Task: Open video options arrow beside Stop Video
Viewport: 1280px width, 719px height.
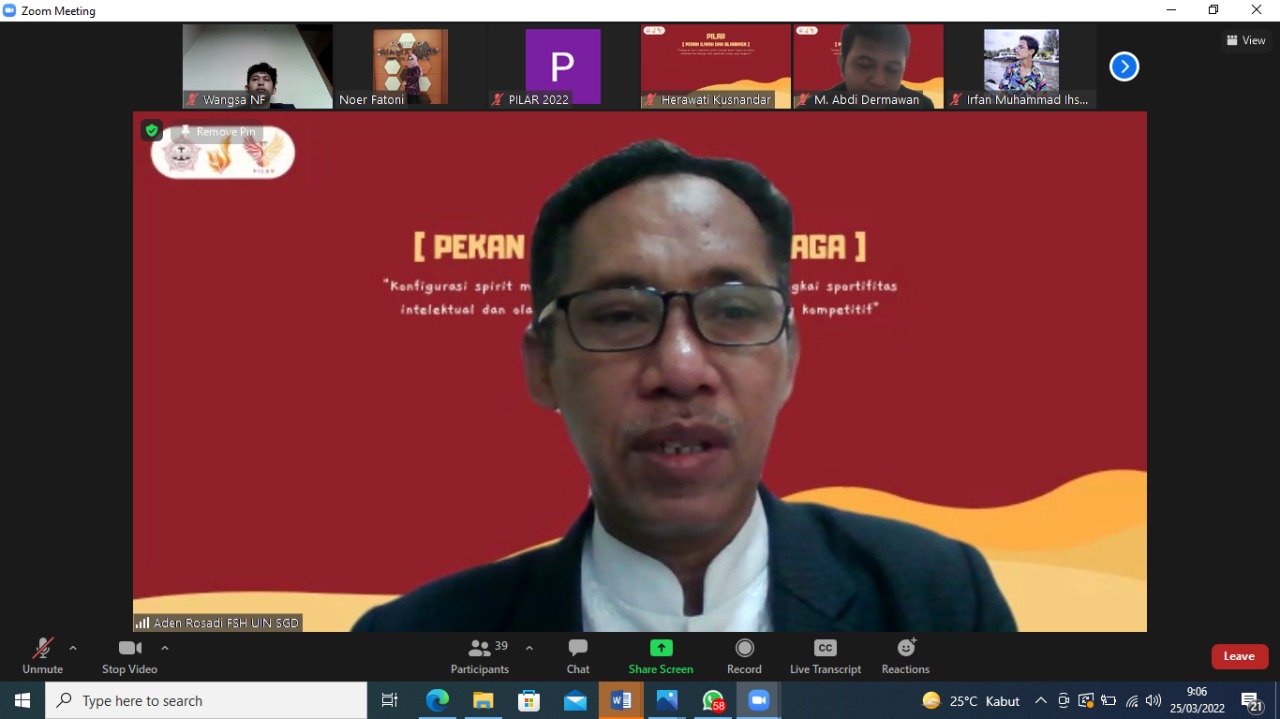Action: (165, 648)
